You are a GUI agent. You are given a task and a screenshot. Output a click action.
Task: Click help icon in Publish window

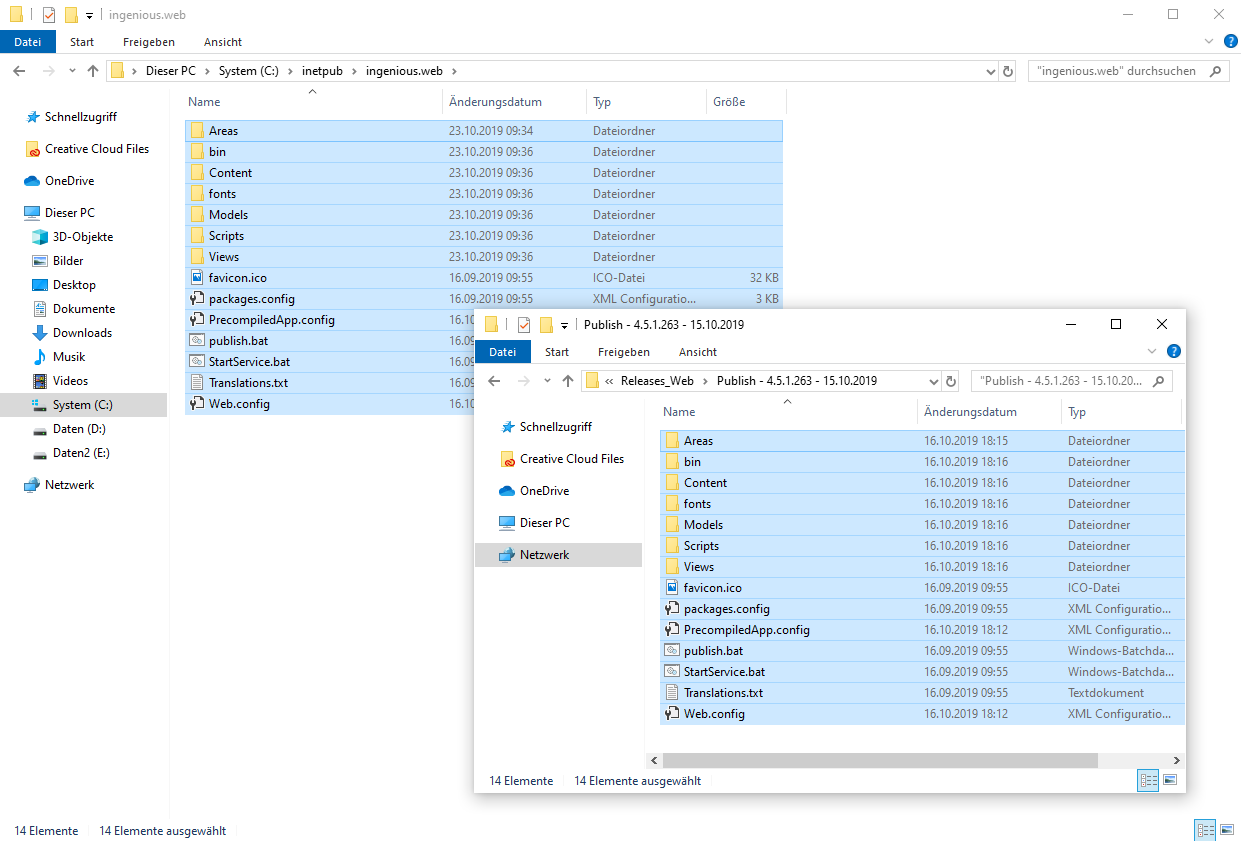[x=1174, y=351]
